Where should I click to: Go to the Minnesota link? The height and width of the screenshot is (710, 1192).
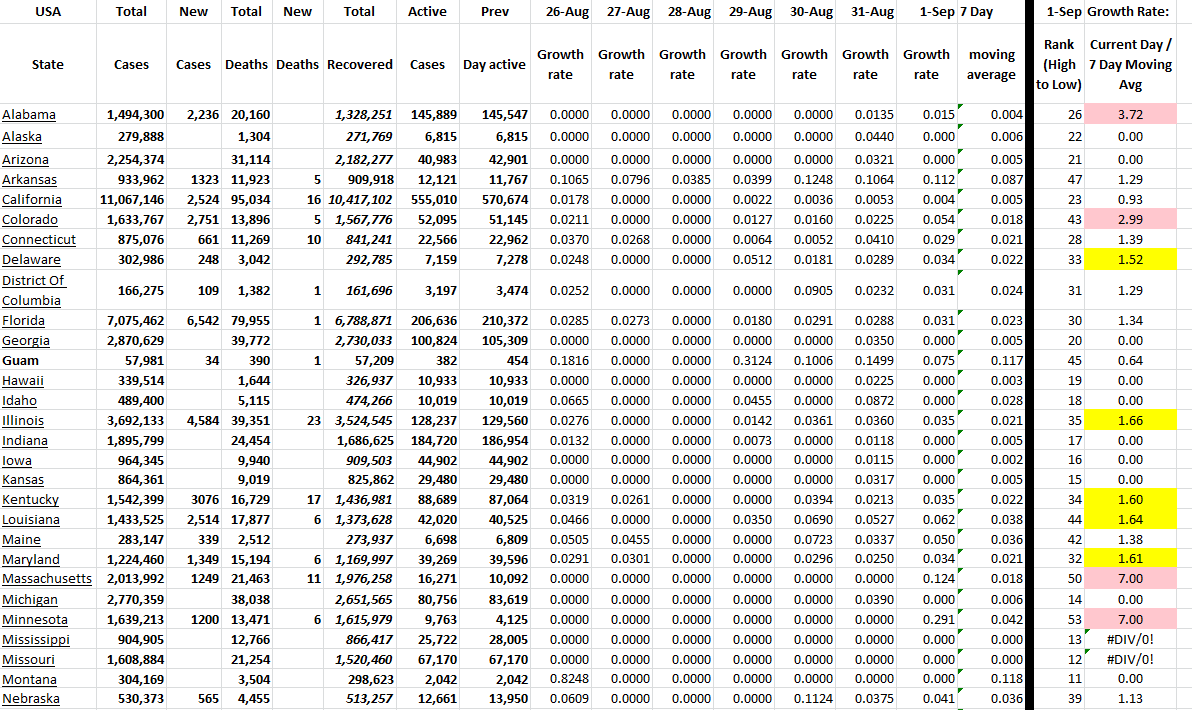[x=35, y=620]
